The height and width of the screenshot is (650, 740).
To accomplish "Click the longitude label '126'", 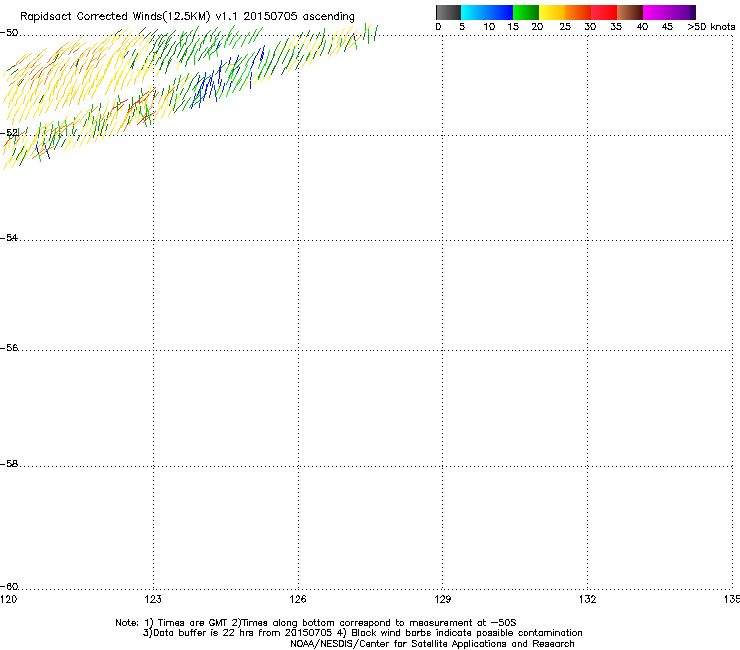I will coord(298,599).
